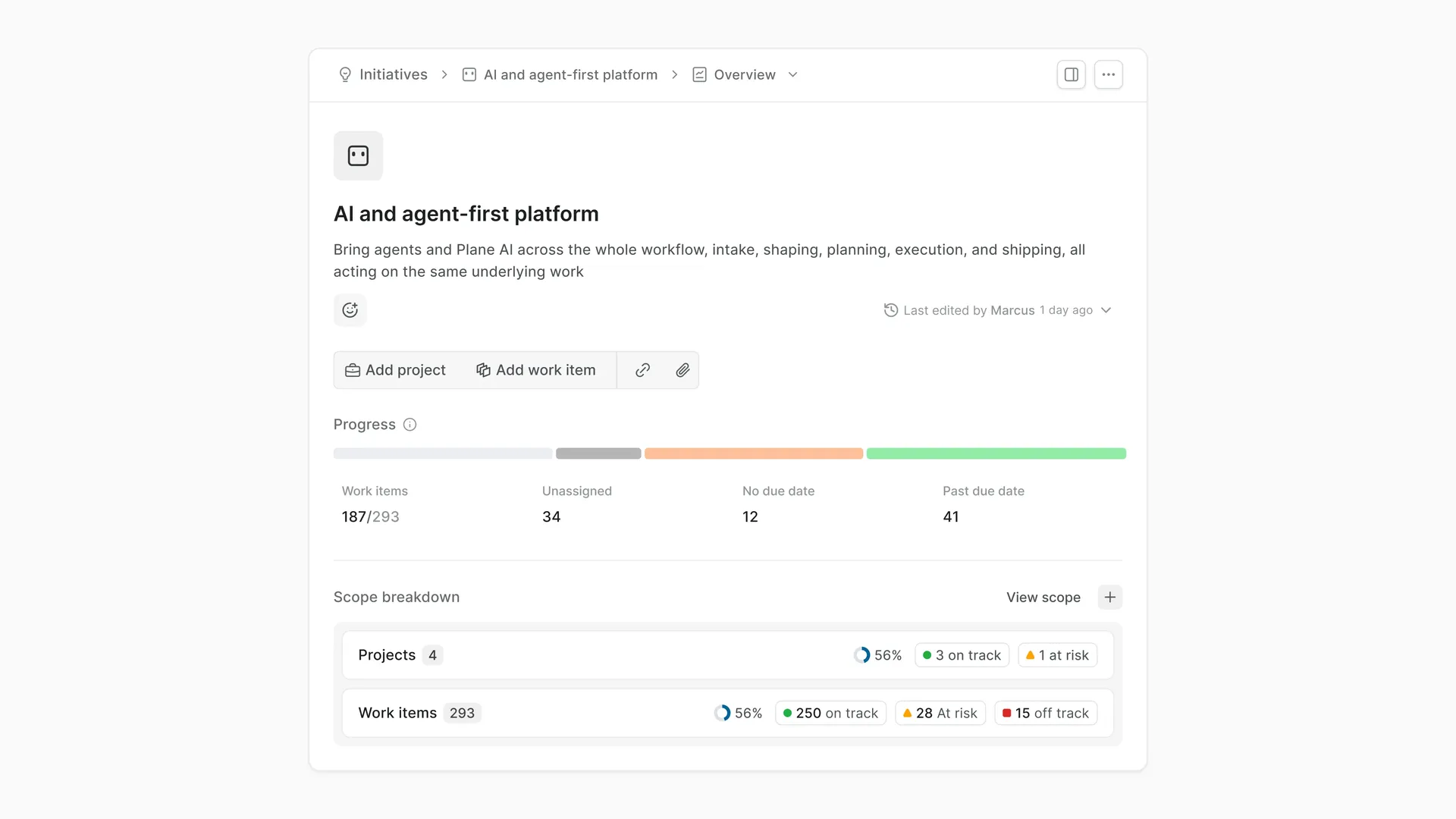Click the Work items count badge 293
The width and height of the screenshot is (1456, 819).
point(462,713)
